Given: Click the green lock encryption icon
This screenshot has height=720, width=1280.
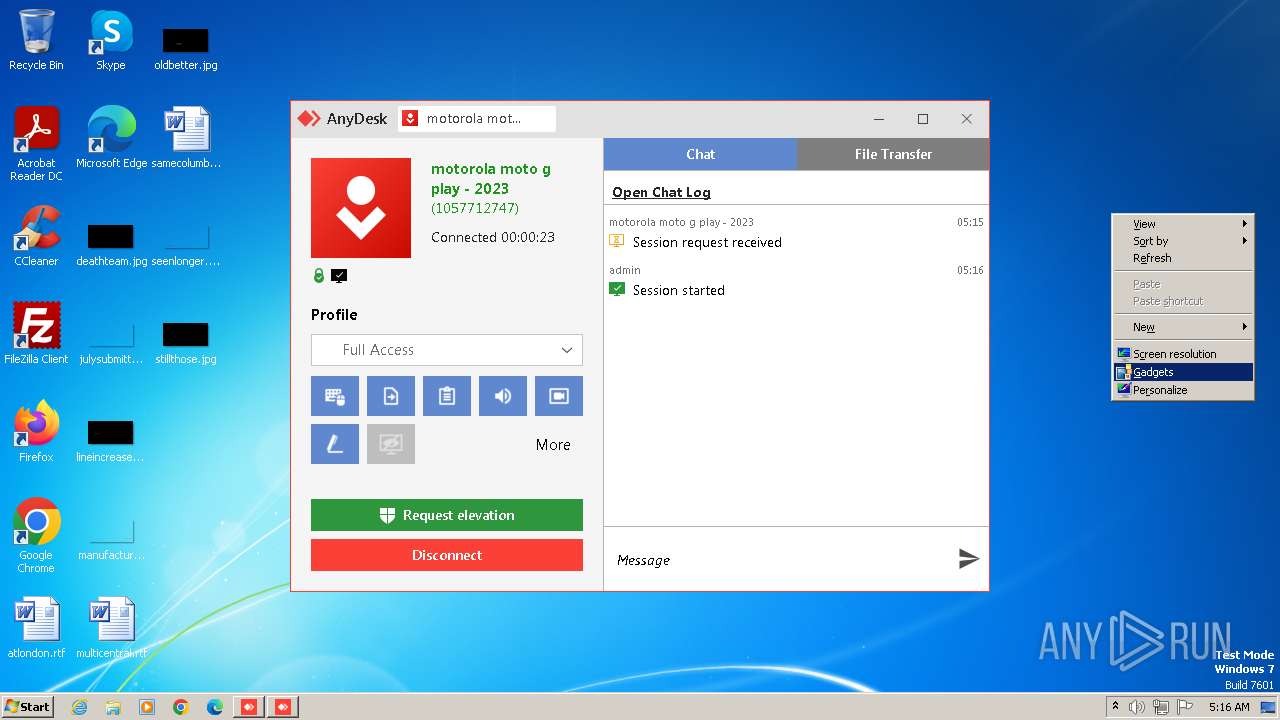Looking at the screenshot, I should click(x=319, y=276).
